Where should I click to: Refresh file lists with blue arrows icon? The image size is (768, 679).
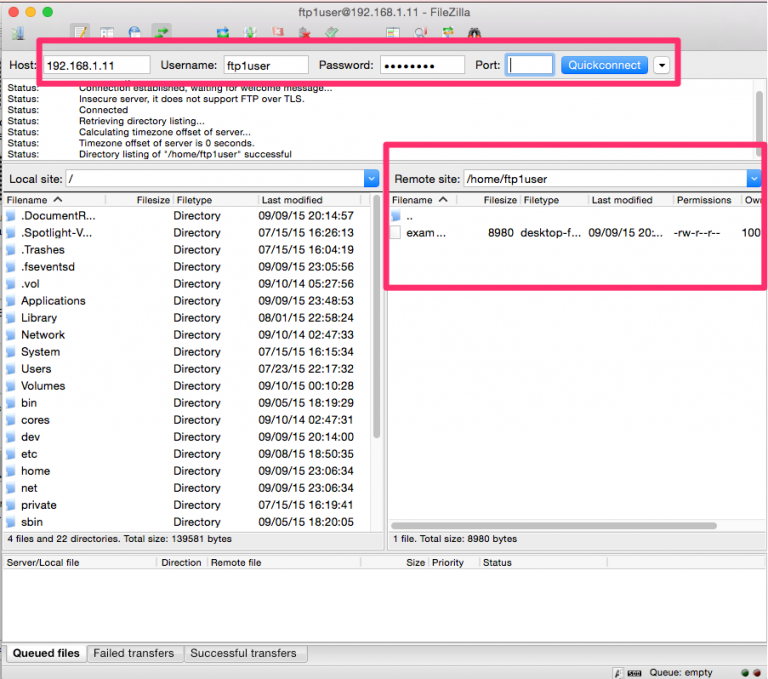pyautogui.click(x=223, y=32)
